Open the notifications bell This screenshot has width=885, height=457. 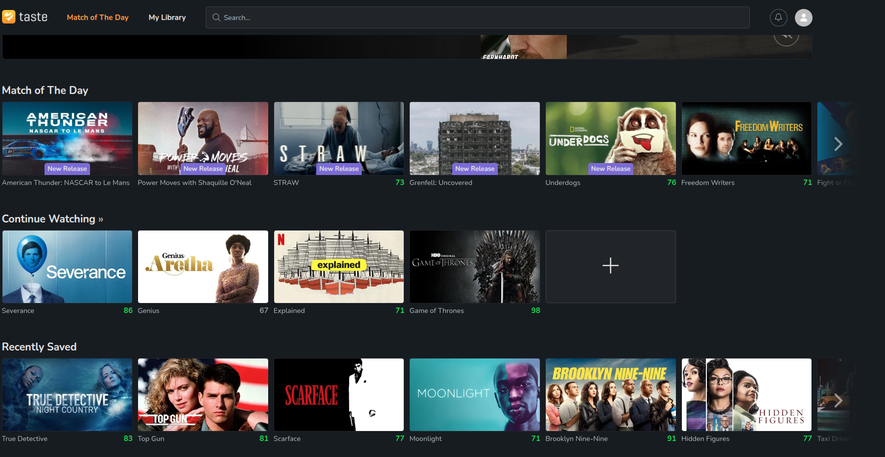click(778, 18)
